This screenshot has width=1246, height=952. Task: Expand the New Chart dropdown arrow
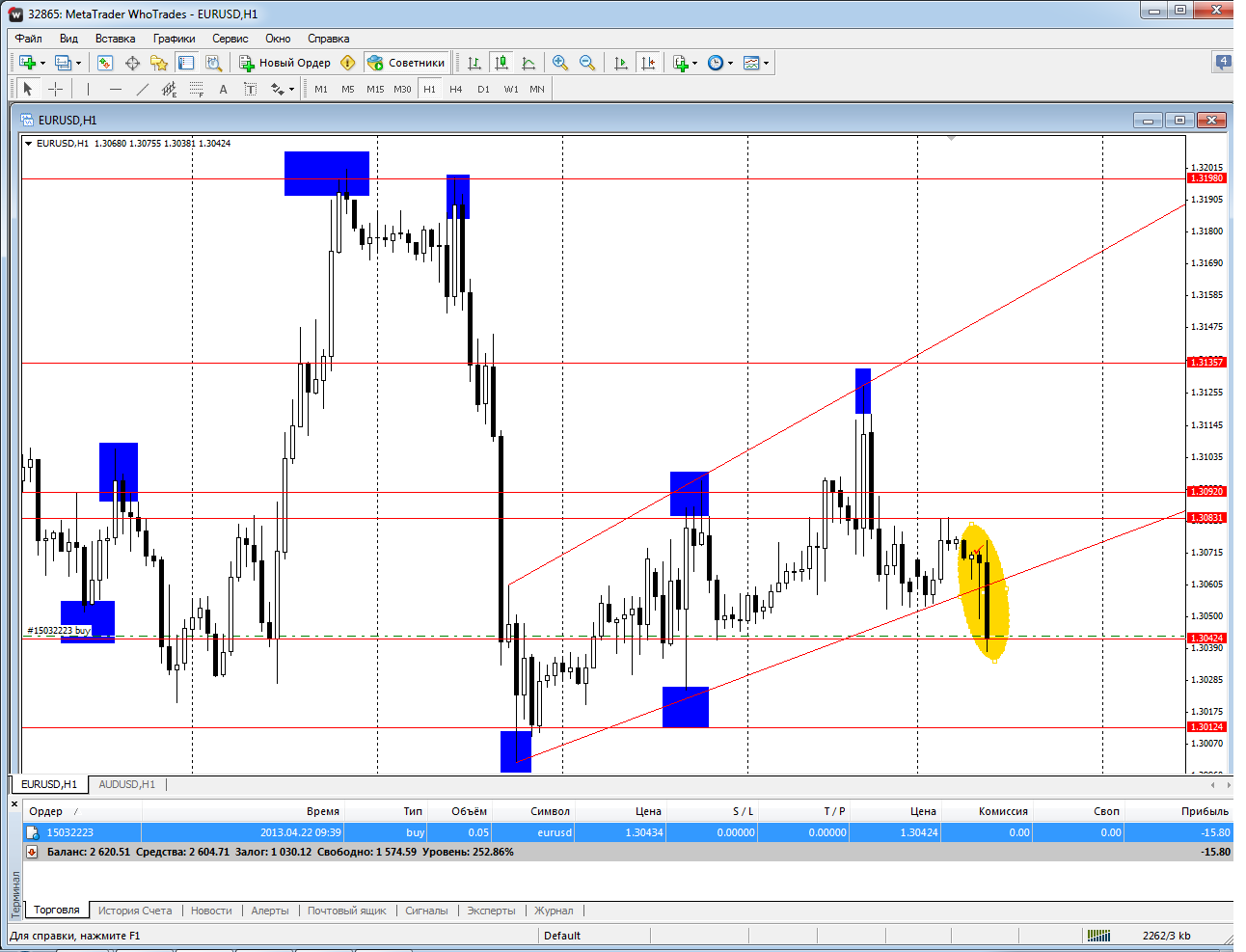pyautogui.click(x=42, y=64)
